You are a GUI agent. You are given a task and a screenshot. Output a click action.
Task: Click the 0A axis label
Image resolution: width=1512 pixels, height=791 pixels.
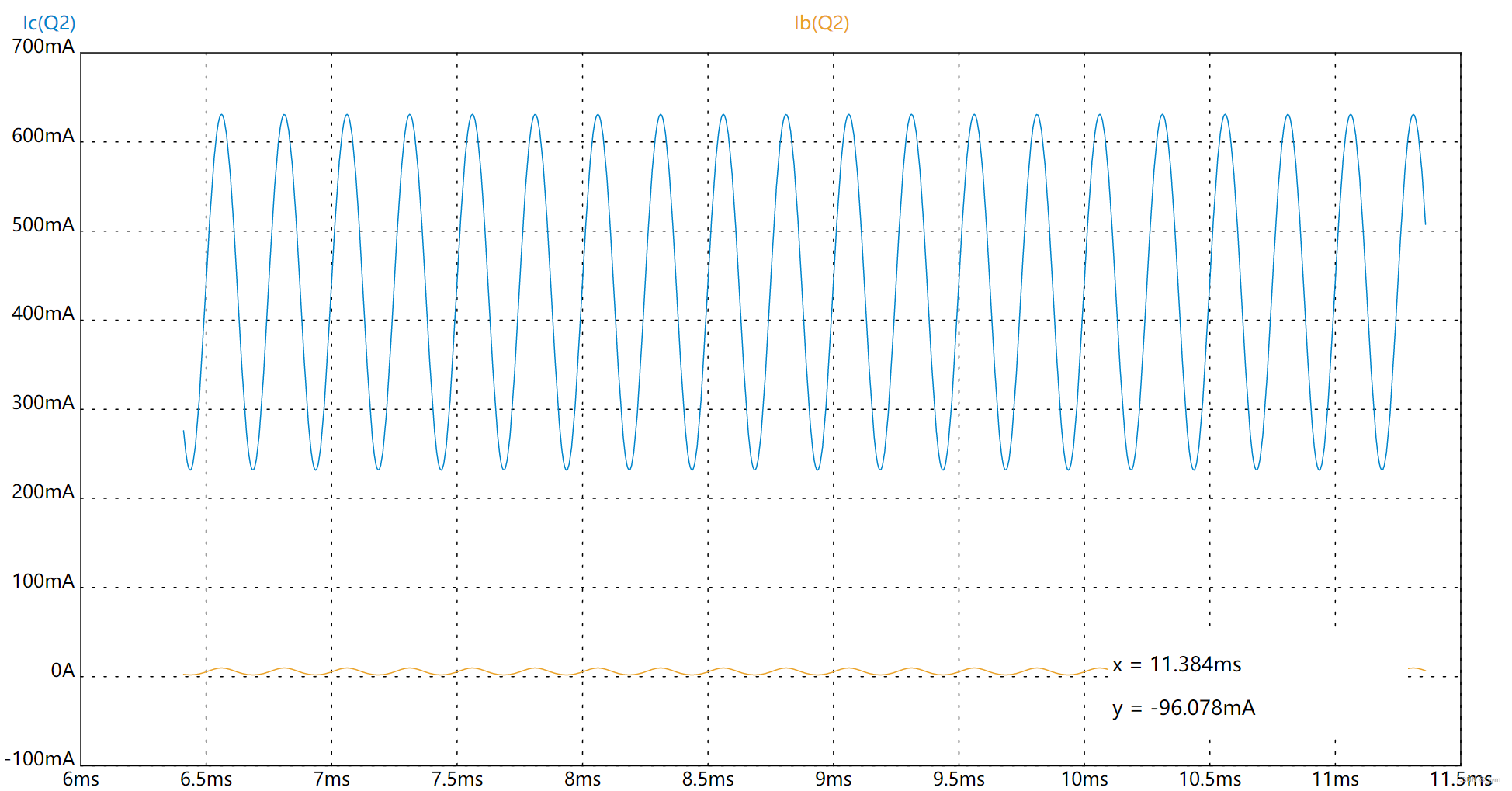[63, 671]
